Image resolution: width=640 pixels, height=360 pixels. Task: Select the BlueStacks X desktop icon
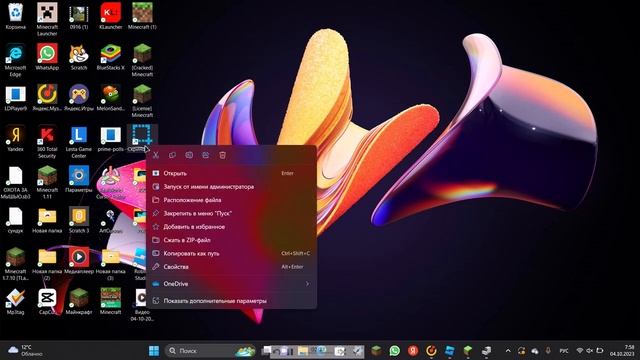click(x=111, y=57)
